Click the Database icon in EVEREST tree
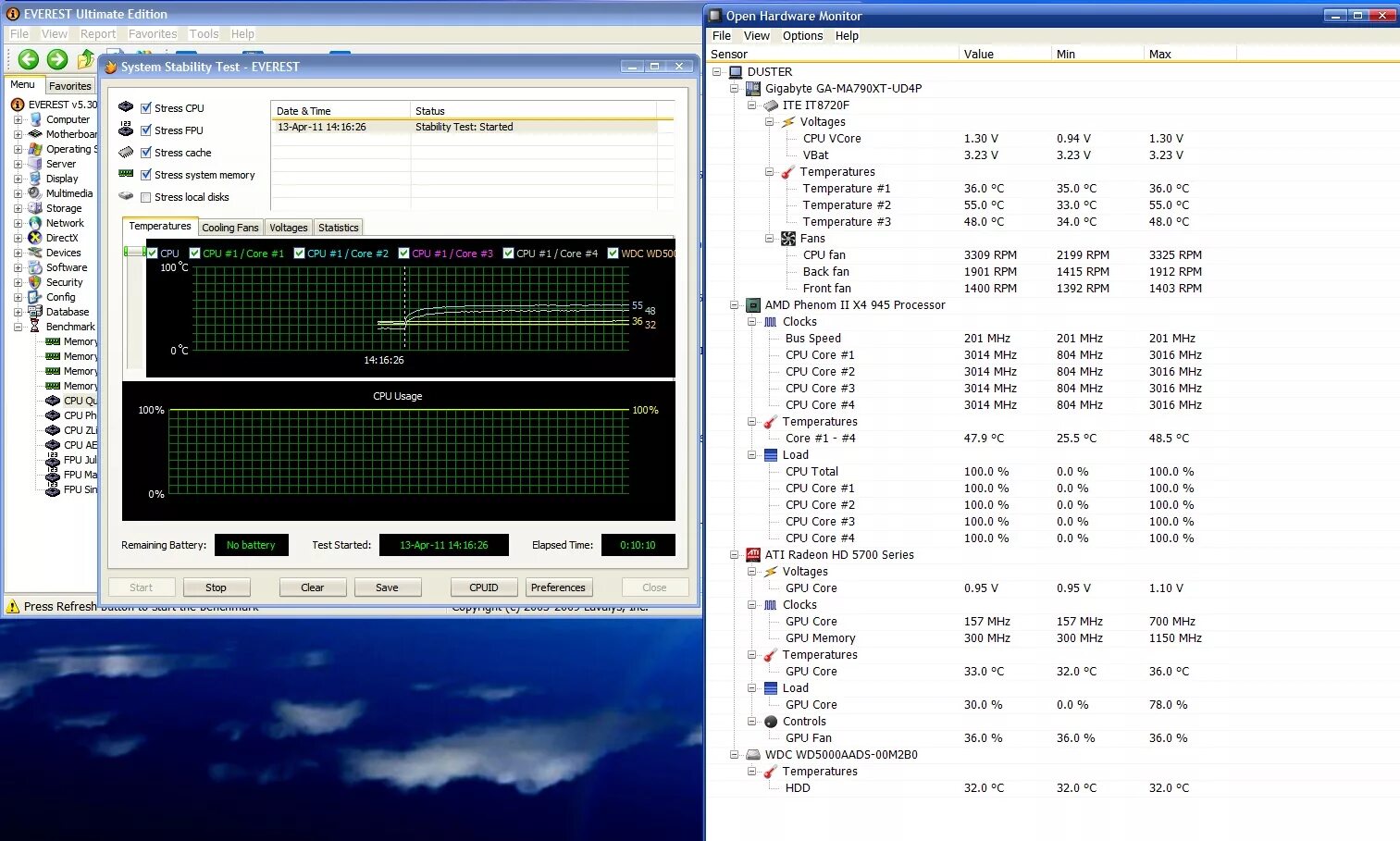The width and height of the screenshot is (1400, 841). pos(35,312)
